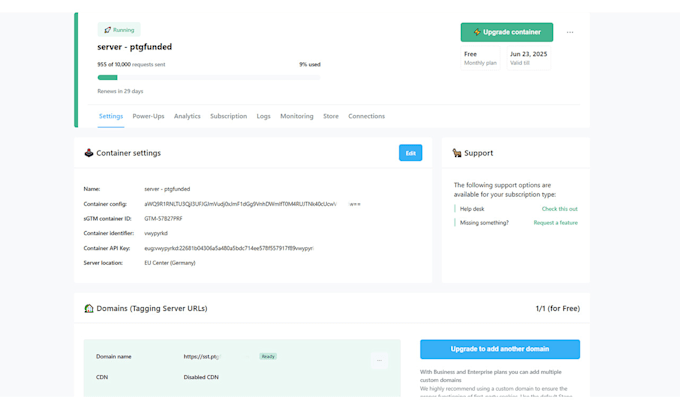680x409 pixels.
Task: Open the container three-dot options menu
Action: (570, 32)
